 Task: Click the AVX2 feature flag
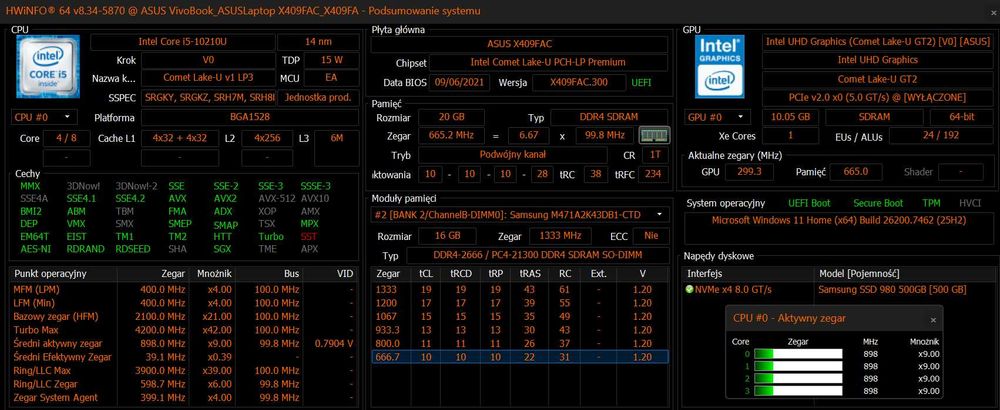(x=224, y=198)
